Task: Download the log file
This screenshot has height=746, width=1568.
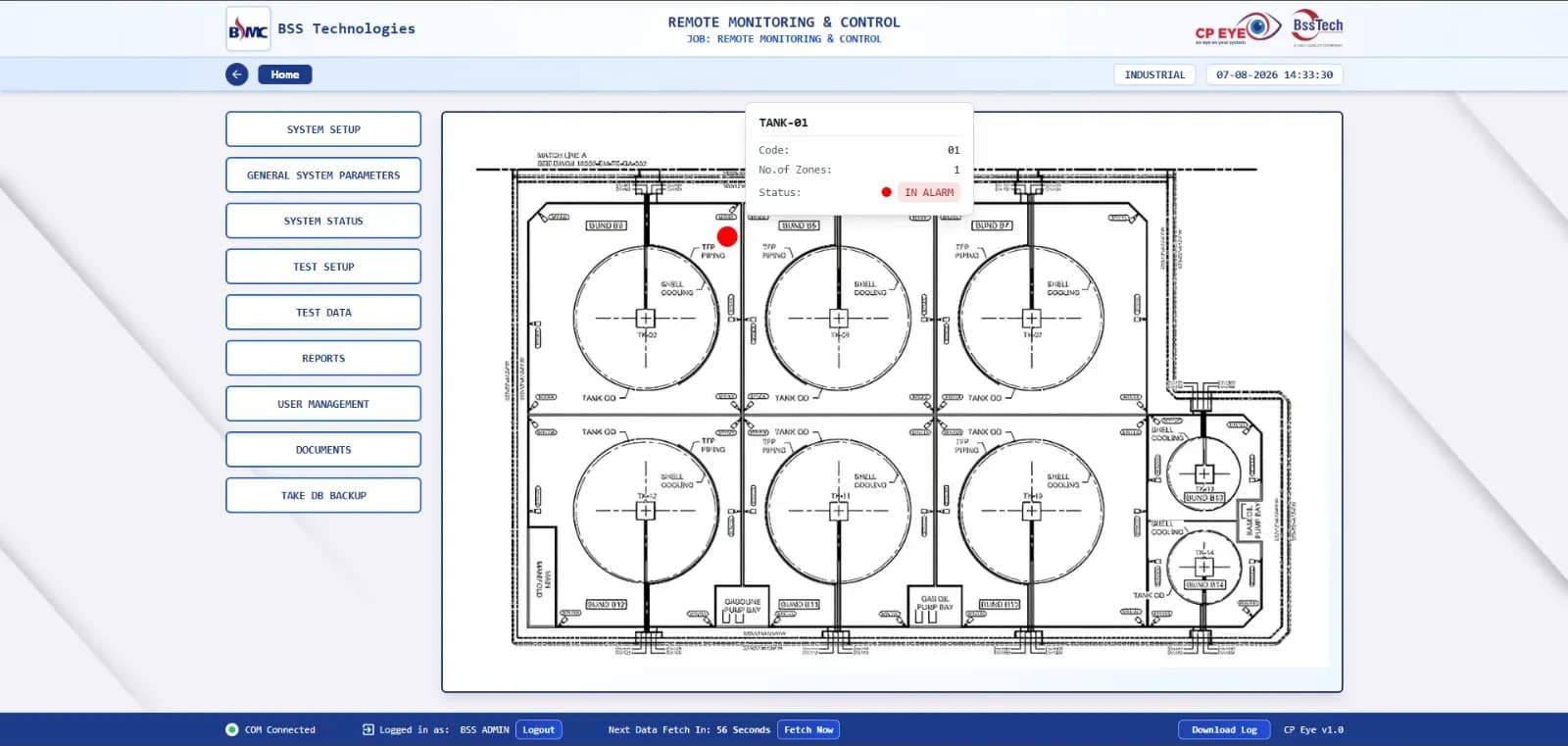Action: click(1224, 729)
